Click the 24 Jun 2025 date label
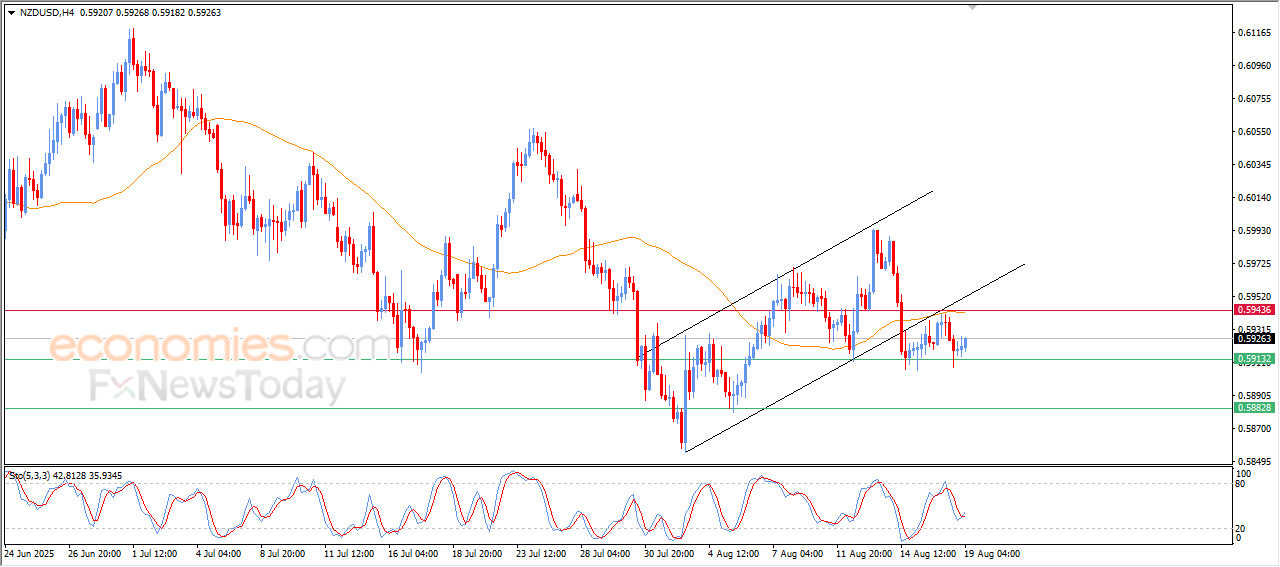 [28, 553]
